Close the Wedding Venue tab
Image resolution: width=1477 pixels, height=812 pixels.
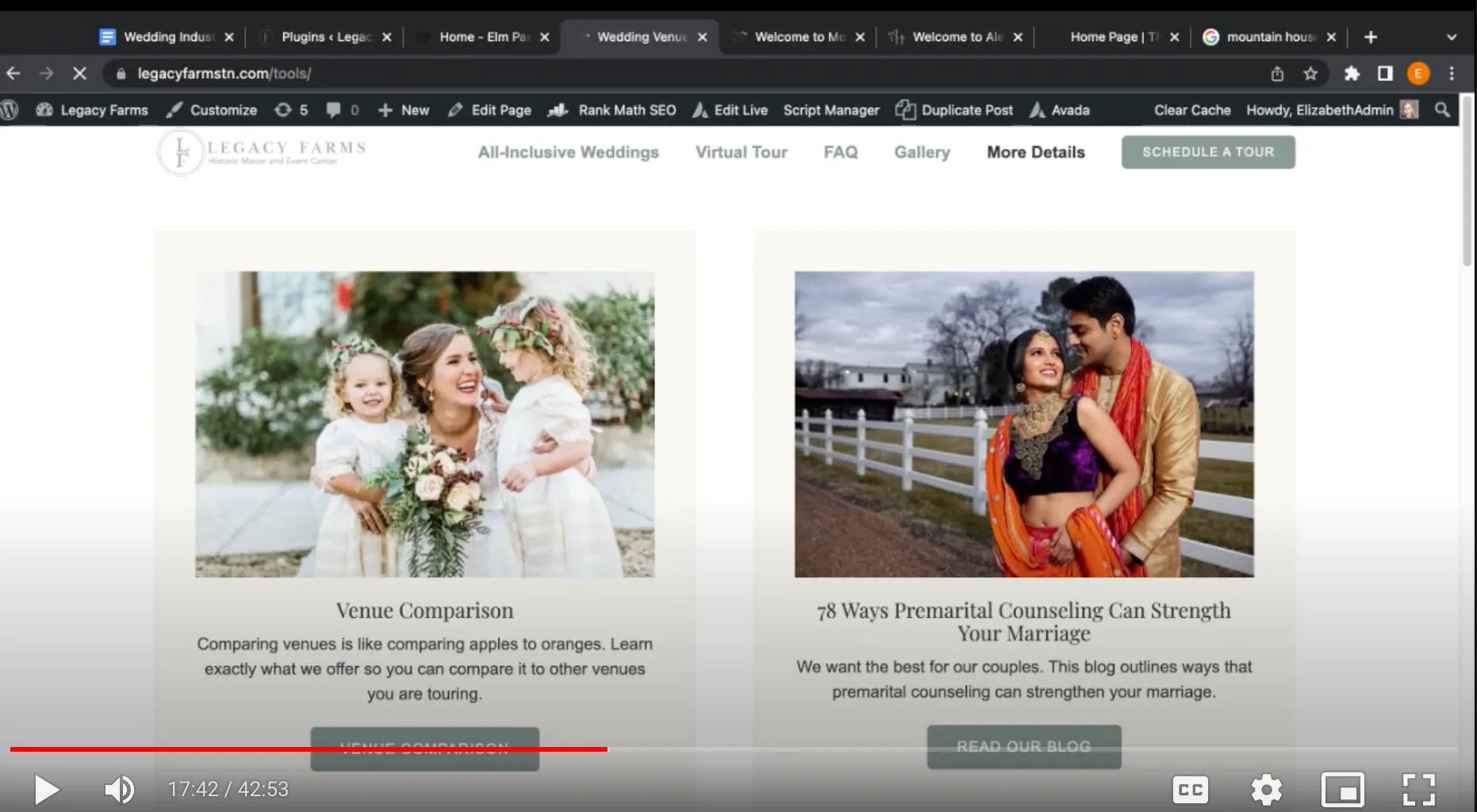(x=702, y=37)
